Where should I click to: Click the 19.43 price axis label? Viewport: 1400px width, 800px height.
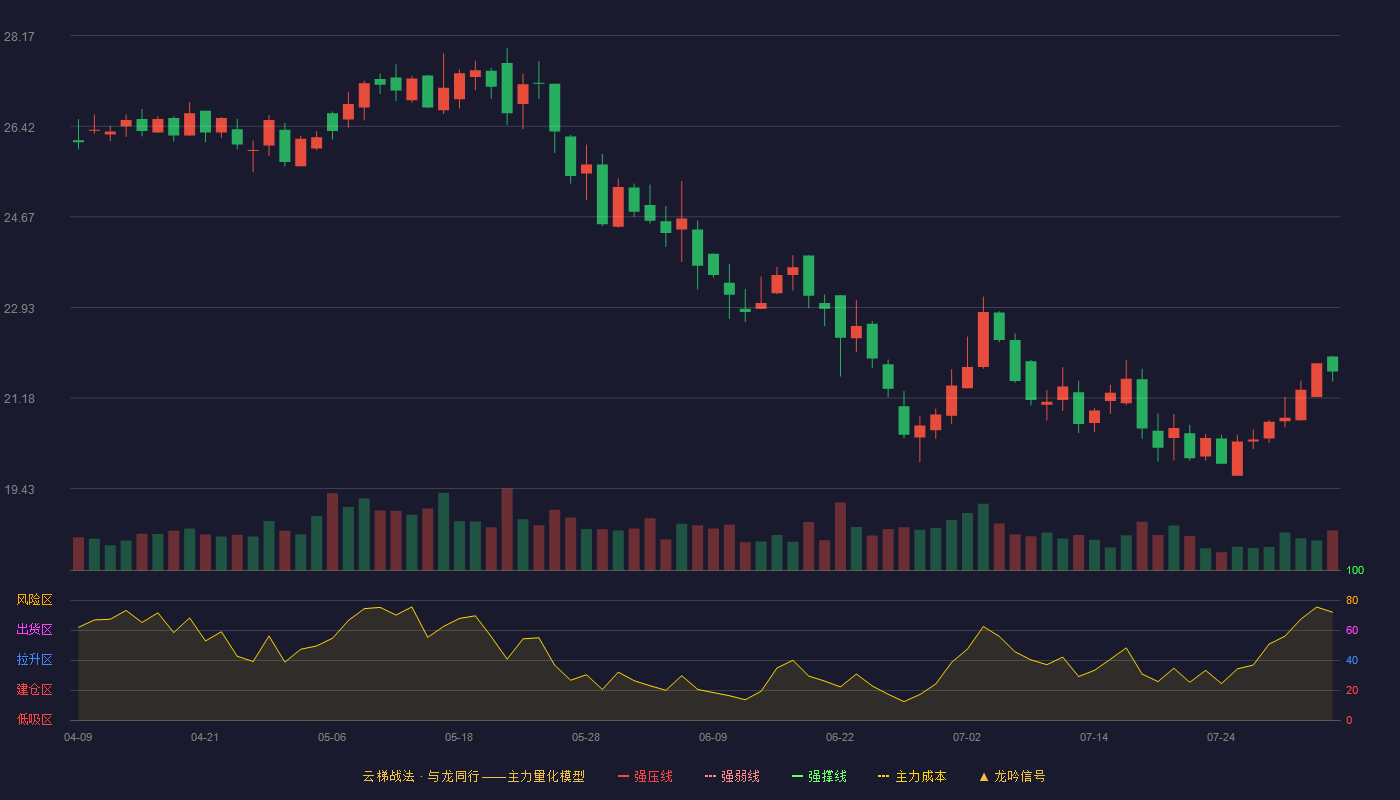[x=19, y=490]
